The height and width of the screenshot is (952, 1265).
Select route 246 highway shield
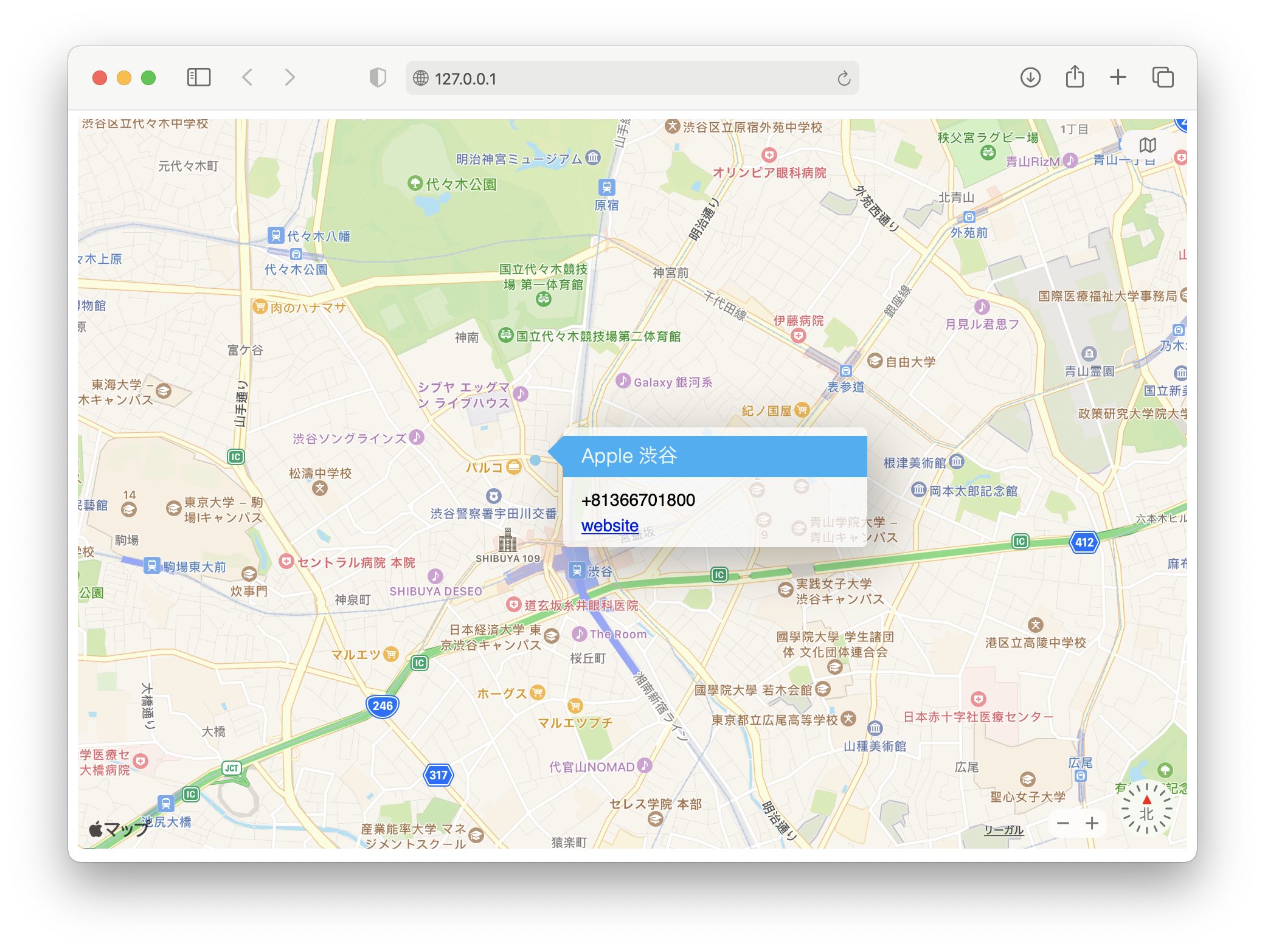382,706
